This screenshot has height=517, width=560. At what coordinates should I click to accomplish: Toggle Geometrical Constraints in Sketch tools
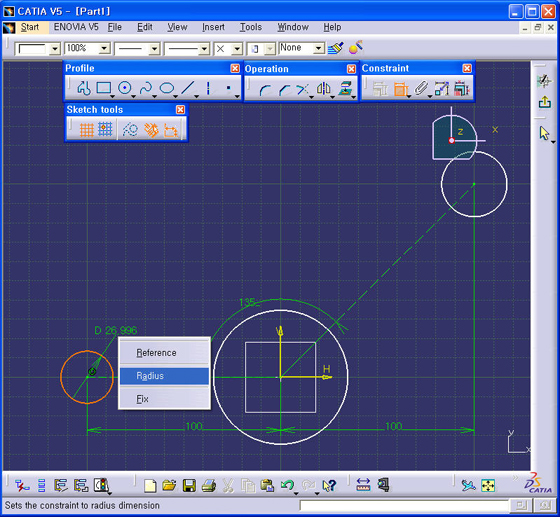point(151,130)
